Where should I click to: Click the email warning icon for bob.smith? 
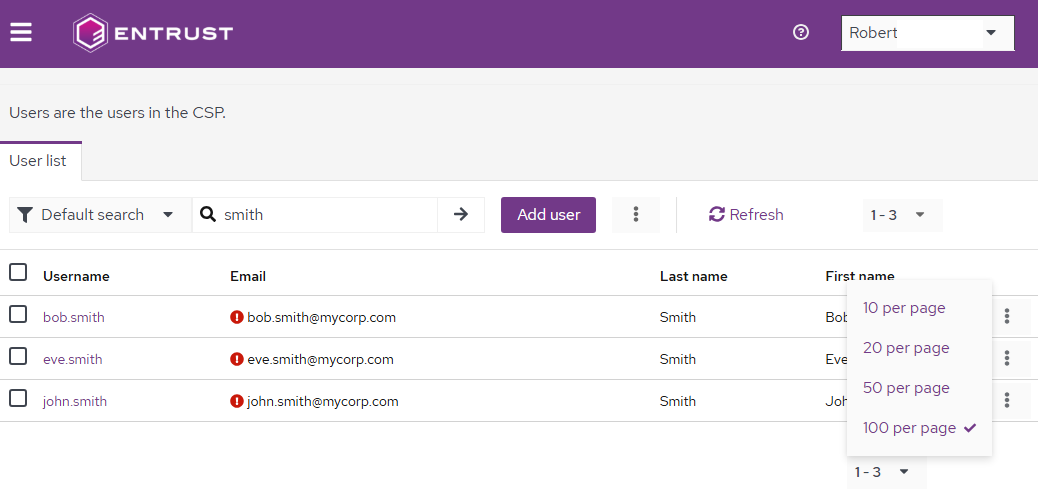click(237, 317)
